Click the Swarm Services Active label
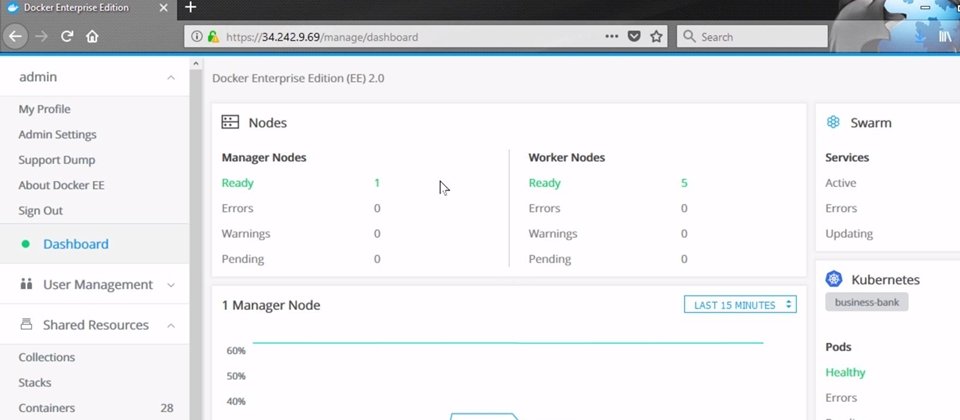Screen dimensions: 960x420 coord(841,182)
